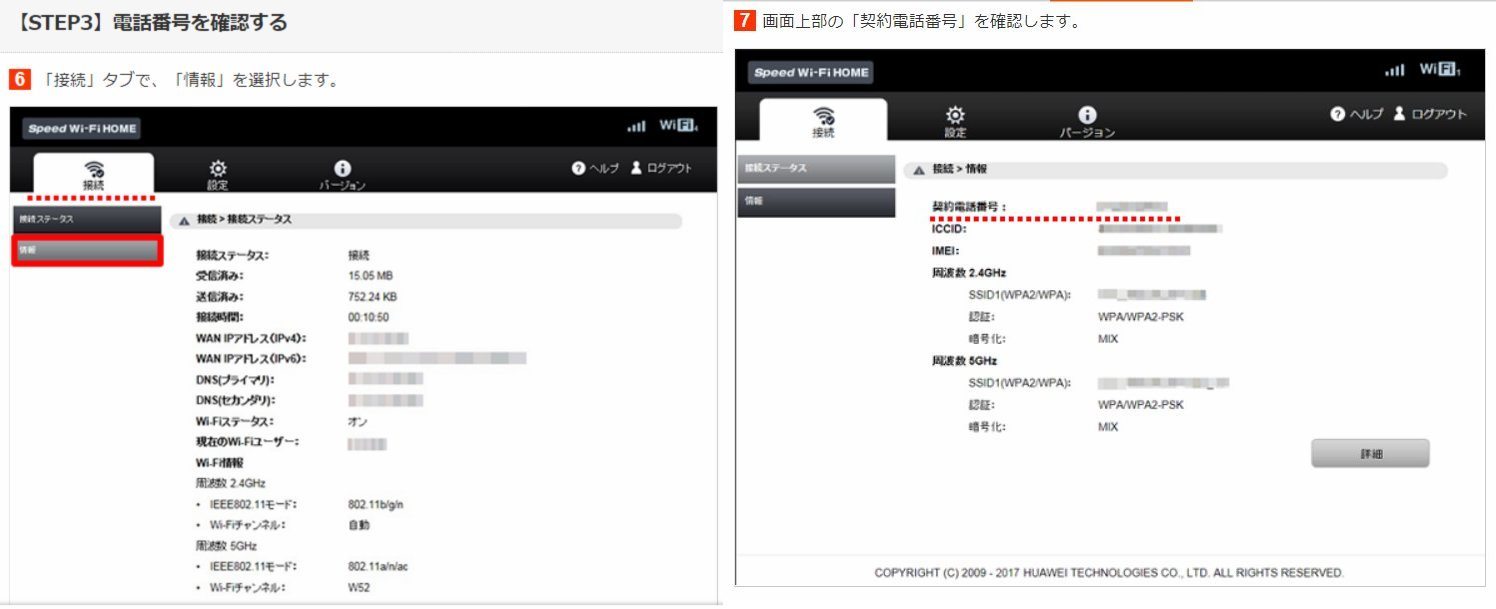Click the 周波数 2.4GHz heading on the 情報 page
Image resolution: width=1496 pixels, height=609 pixels.
tap(968, 273)
